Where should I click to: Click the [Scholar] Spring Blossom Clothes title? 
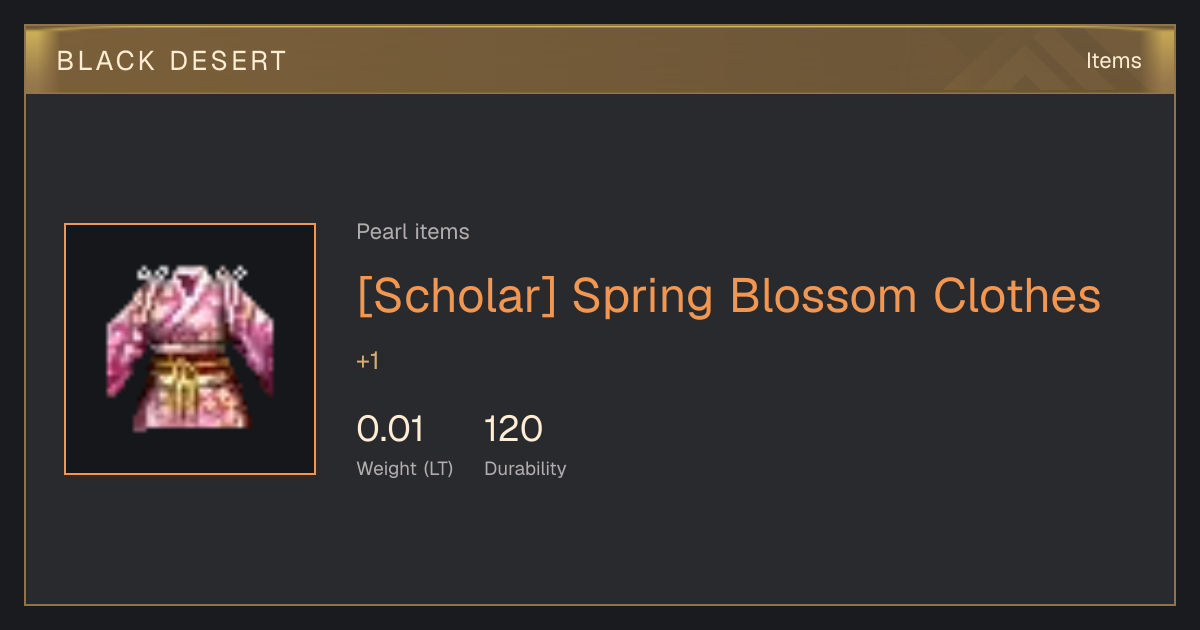[729, 296]
